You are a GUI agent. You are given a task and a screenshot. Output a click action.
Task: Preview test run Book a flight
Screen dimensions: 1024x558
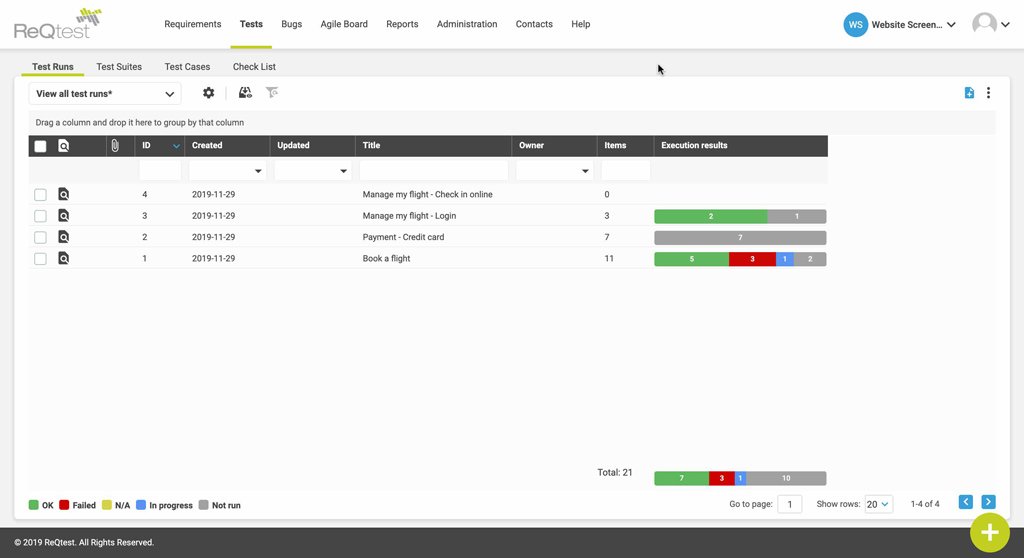coord(63,258)
